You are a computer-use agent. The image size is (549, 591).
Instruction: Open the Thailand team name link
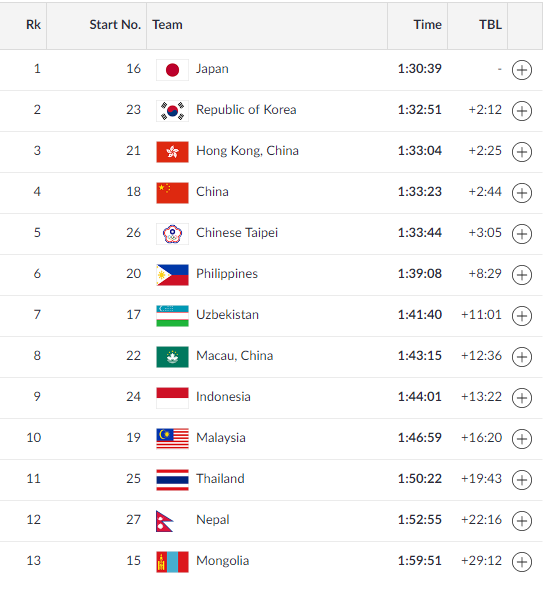(x=220, y=478)
